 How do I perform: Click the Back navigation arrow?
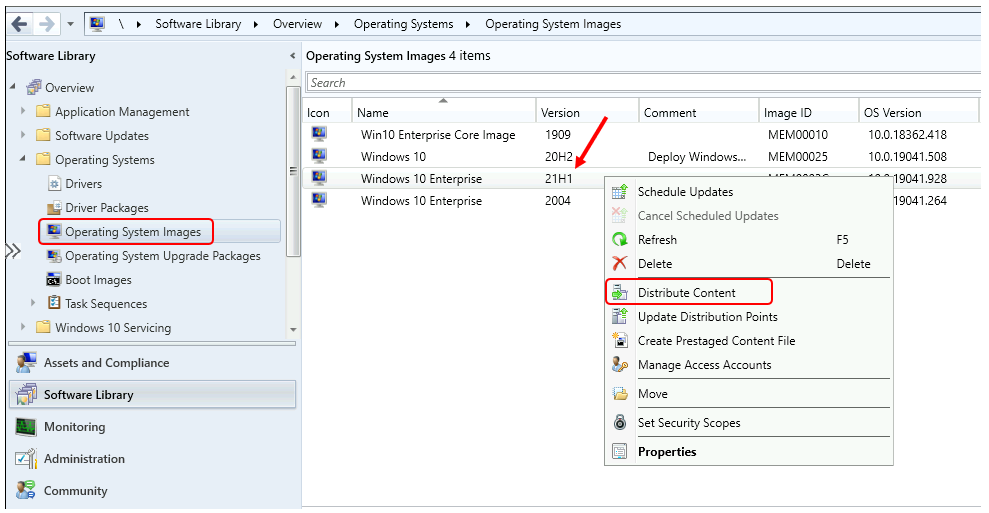click(x=19, y=24)
